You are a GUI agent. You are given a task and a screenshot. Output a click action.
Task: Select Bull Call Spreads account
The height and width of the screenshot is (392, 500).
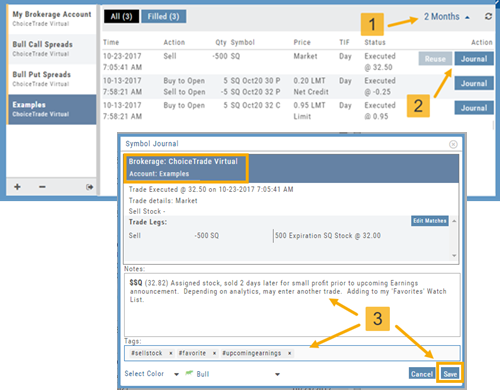tap(52, 49)
